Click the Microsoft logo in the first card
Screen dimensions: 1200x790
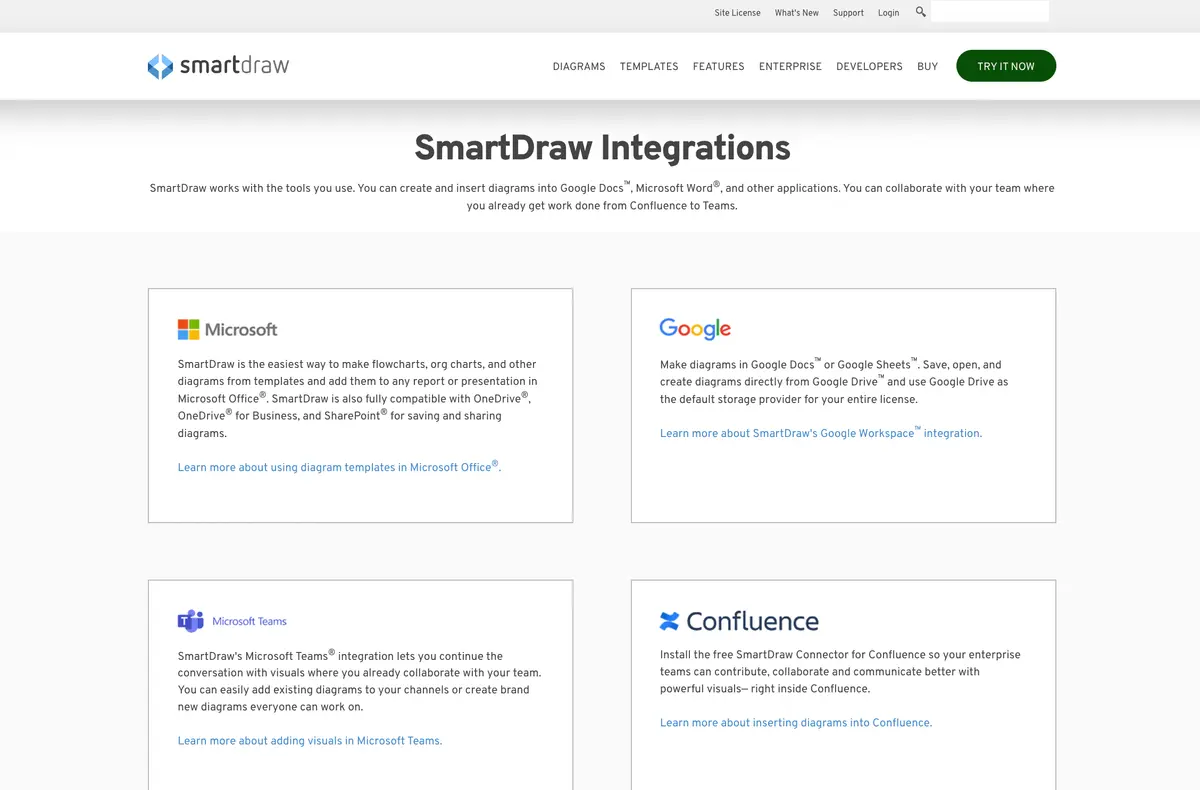pyautogui.click(x=227, y=329)
